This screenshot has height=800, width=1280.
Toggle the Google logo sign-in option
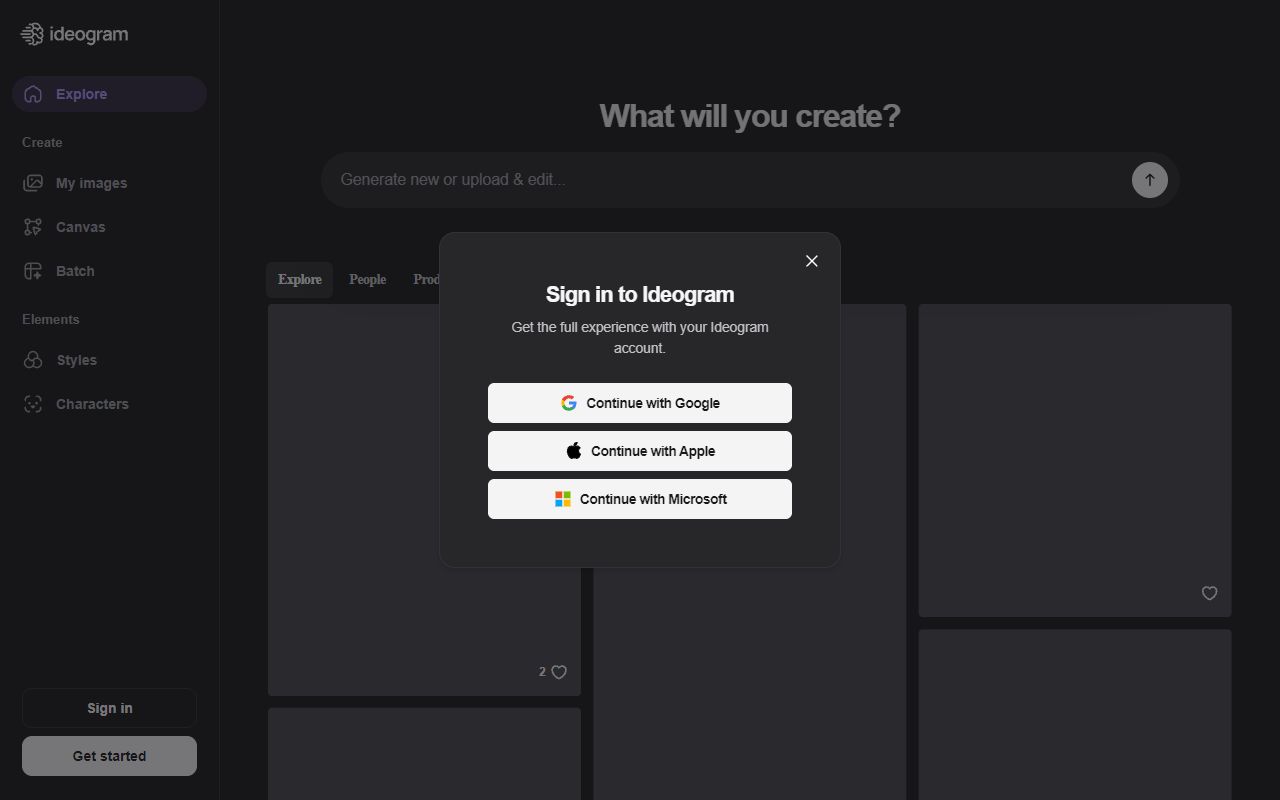[568, 402]
